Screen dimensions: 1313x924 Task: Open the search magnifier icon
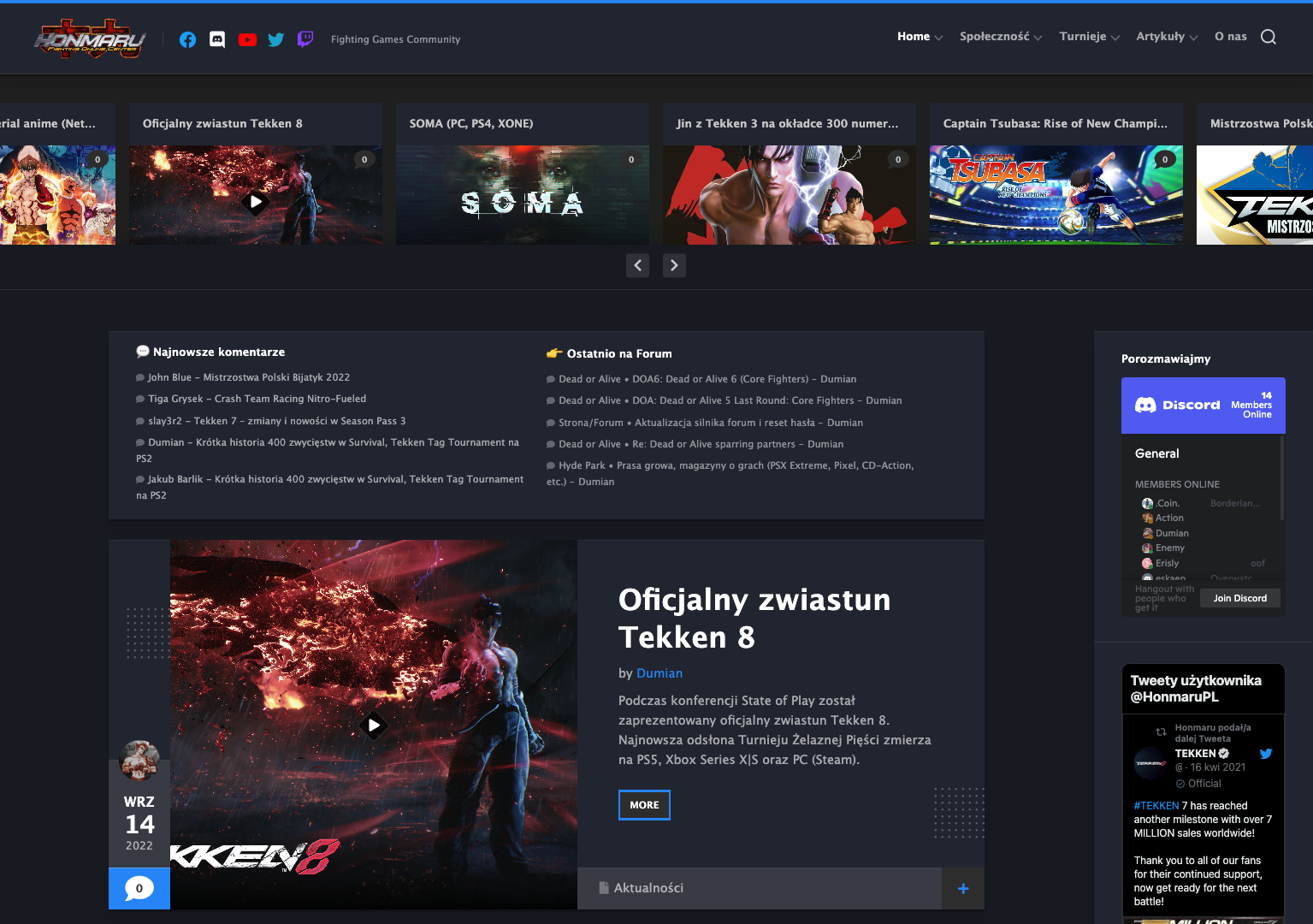point(1269,37)
